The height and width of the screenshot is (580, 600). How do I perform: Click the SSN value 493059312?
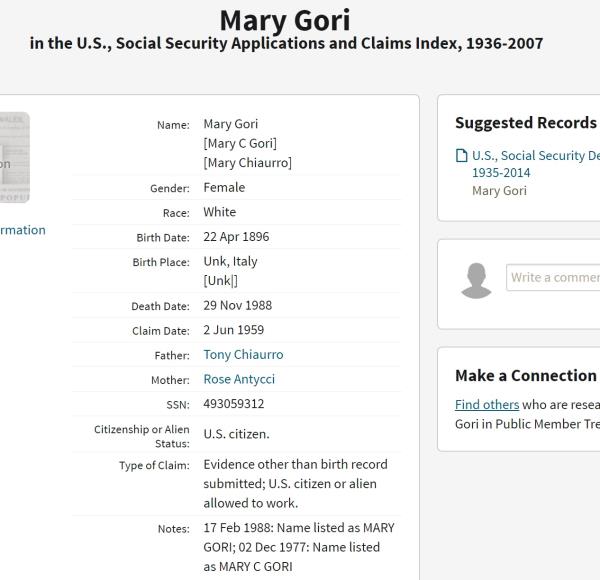coord(234,404)
